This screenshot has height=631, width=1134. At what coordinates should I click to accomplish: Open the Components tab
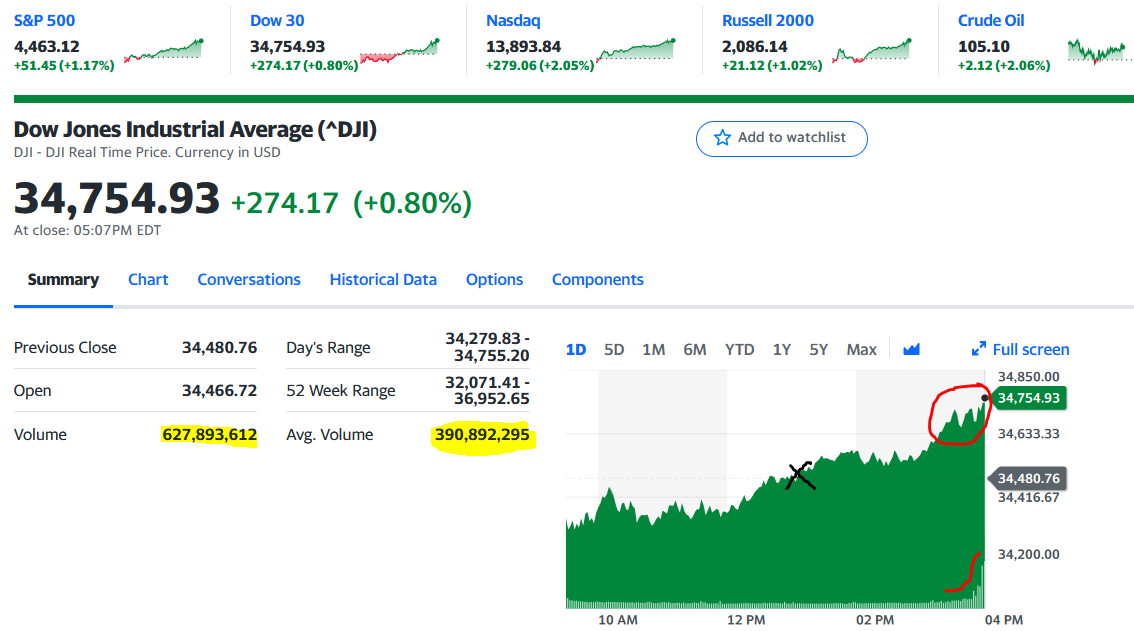point(597,280)
